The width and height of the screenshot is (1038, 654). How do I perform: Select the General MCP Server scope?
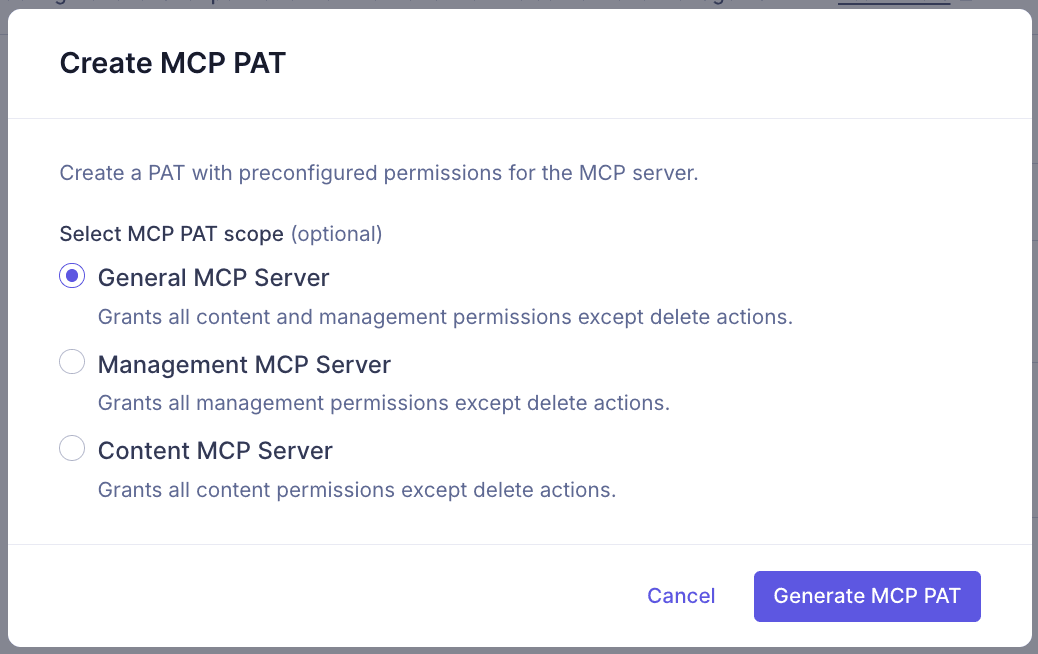tap(72, 275)
